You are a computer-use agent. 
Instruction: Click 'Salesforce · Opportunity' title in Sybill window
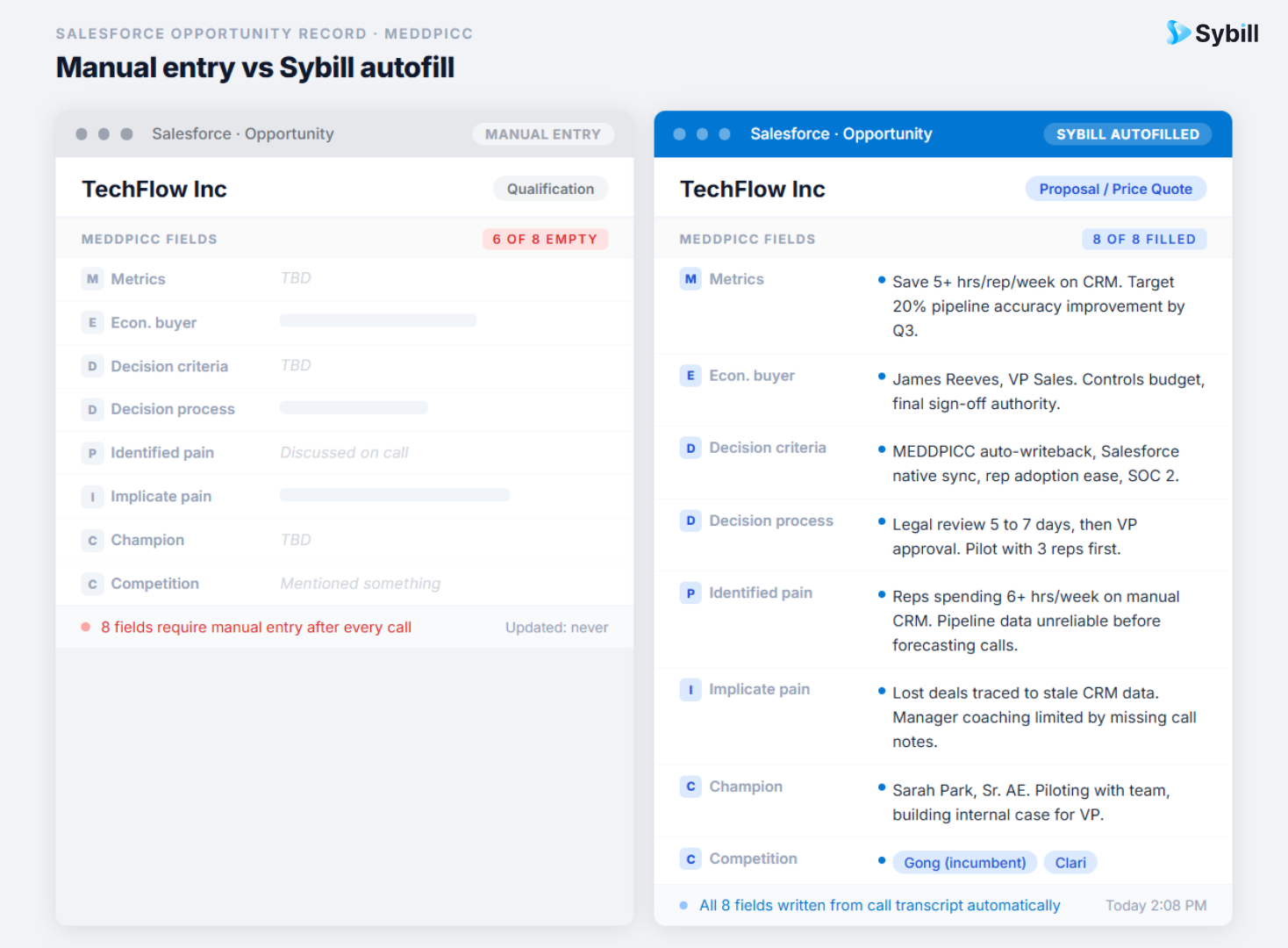tap(841, 134)
